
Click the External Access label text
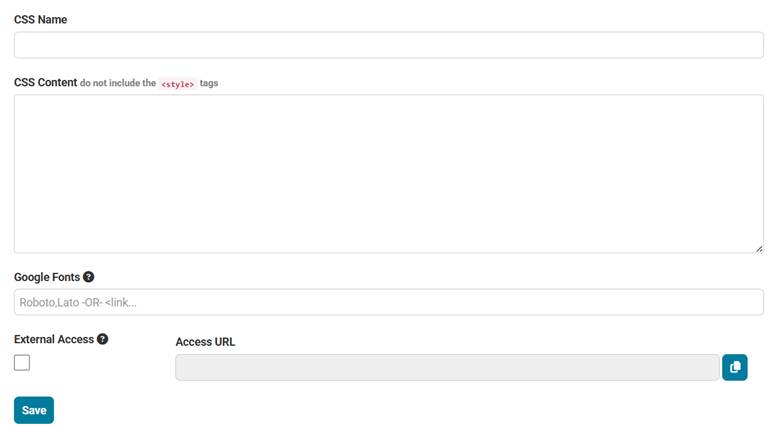tap(54, 339)
